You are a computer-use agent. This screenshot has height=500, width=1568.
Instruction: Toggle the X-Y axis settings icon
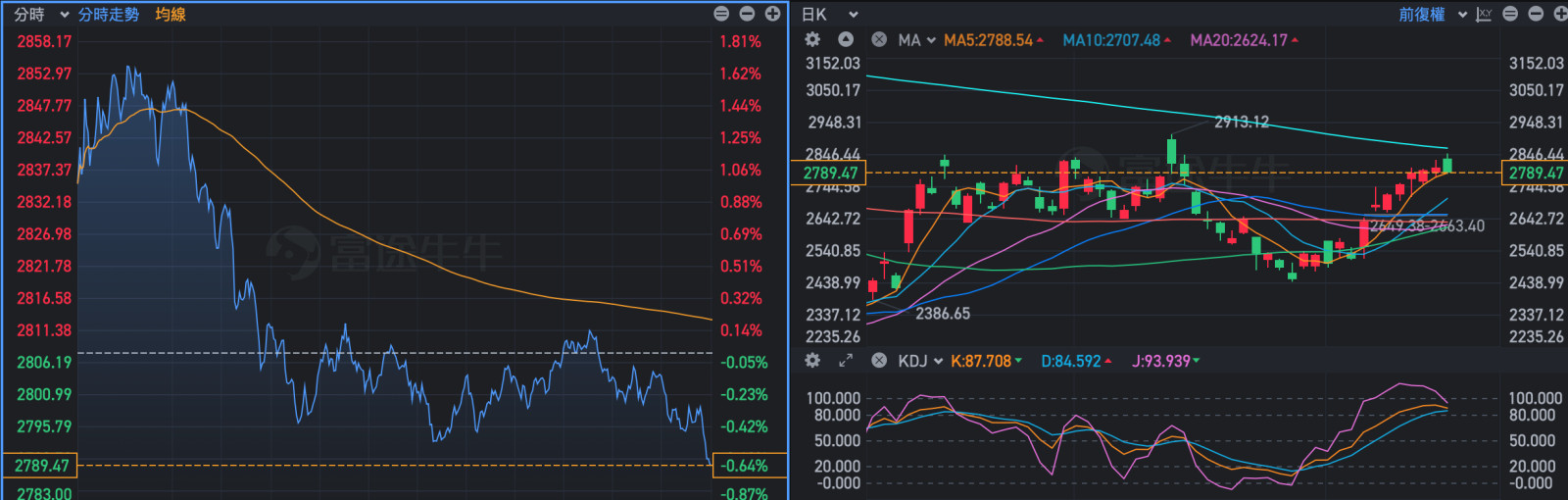click(x=1484, y=15)
